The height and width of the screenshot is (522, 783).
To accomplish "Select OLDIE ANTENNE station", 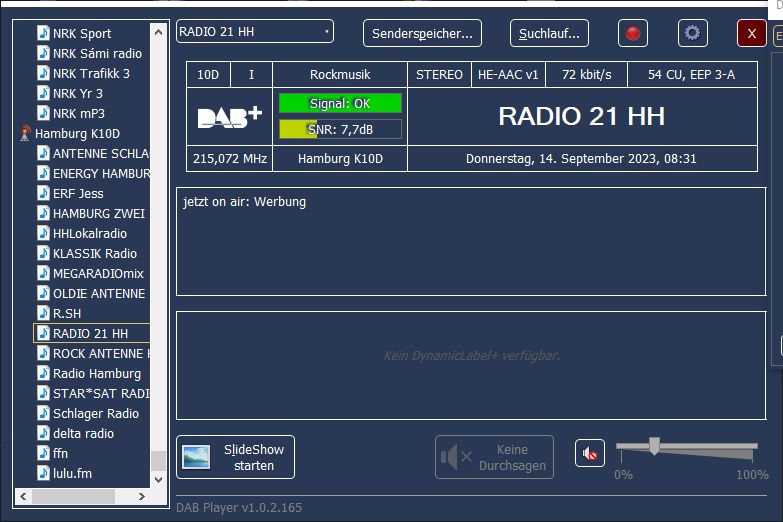I will tap(99, 293).
